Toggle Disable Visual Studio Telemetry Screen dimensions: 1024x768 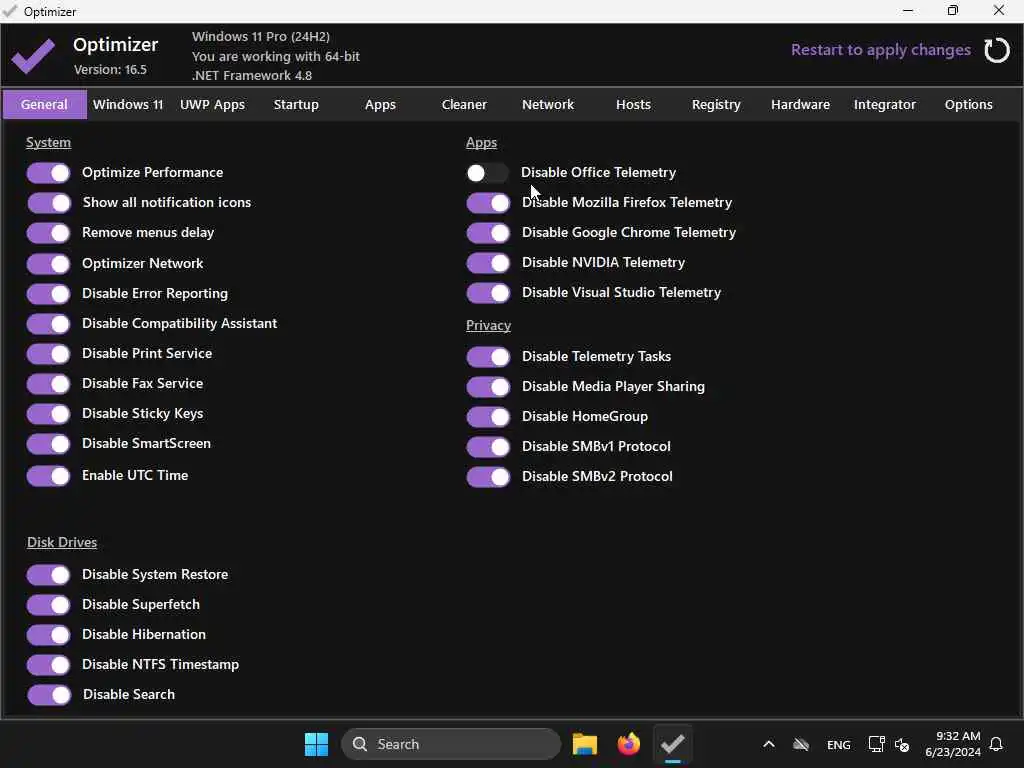point(488,293)
